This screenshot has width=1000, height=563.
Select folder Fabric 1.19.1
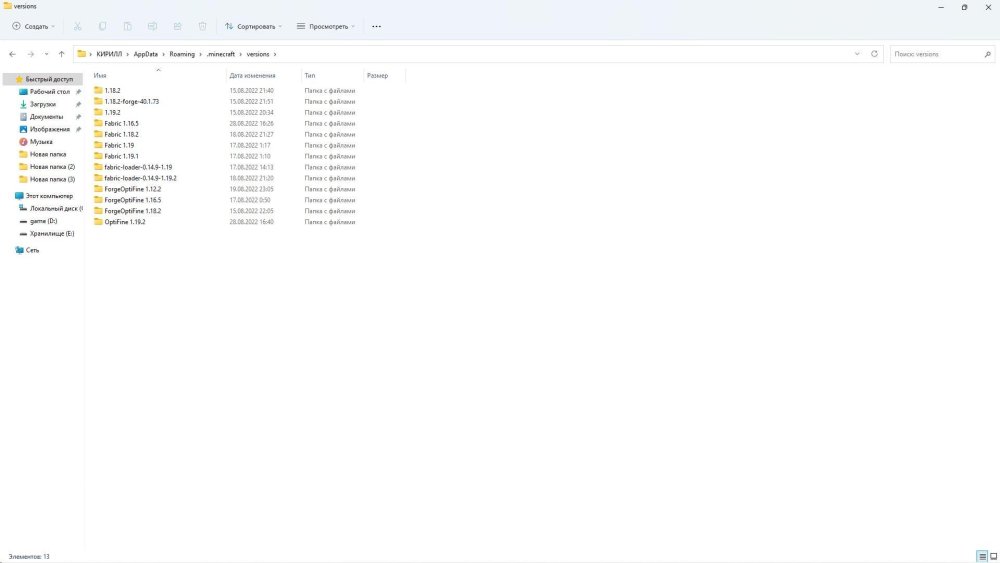tap(121, 156)
